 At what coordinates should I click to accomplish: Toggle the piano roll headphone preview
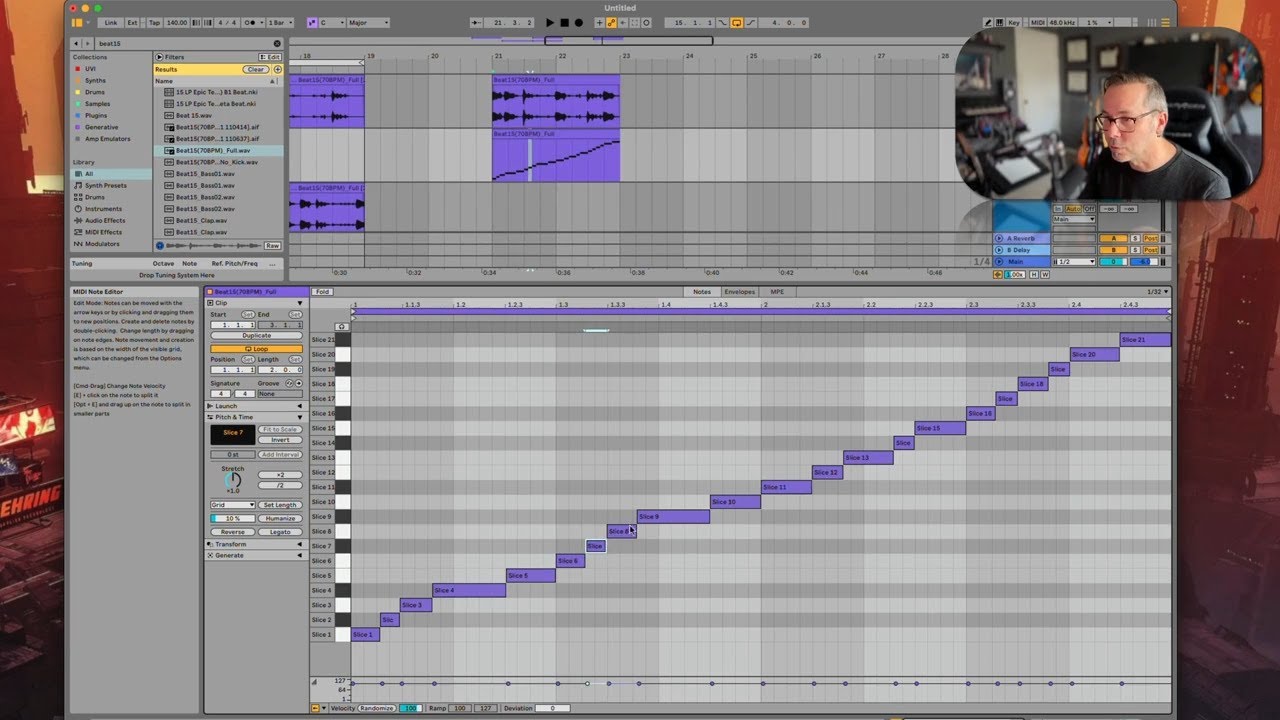[x=342, y=326]
